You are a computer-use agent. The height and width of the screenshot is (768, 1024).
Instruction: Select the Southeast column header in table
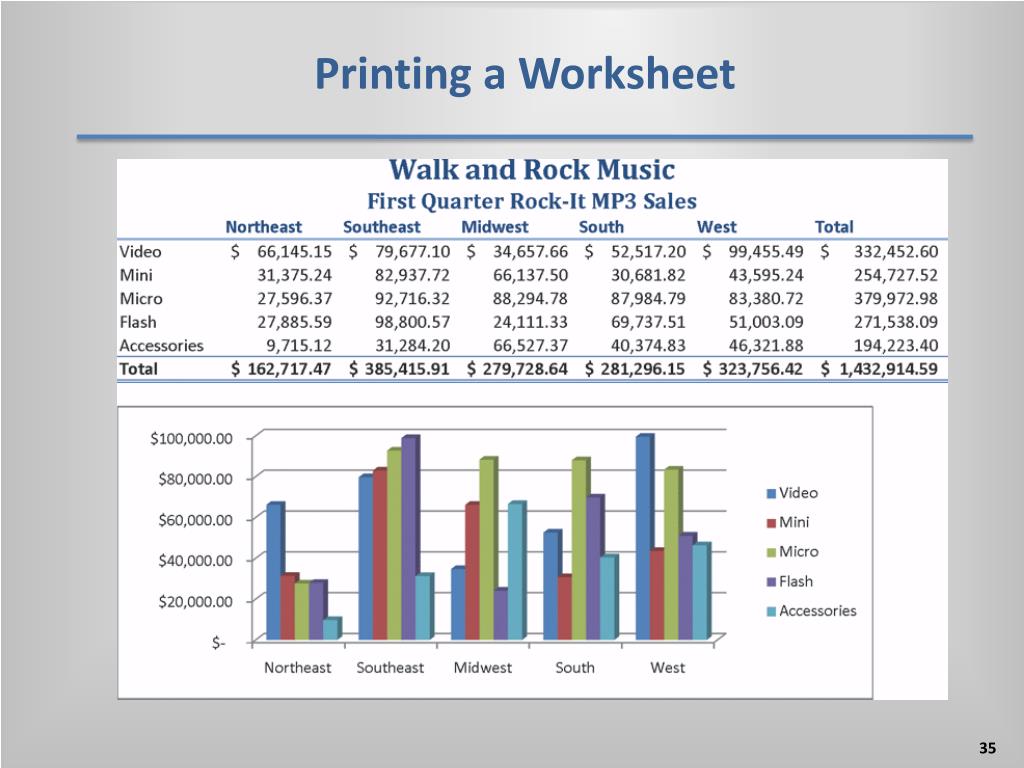381,227
